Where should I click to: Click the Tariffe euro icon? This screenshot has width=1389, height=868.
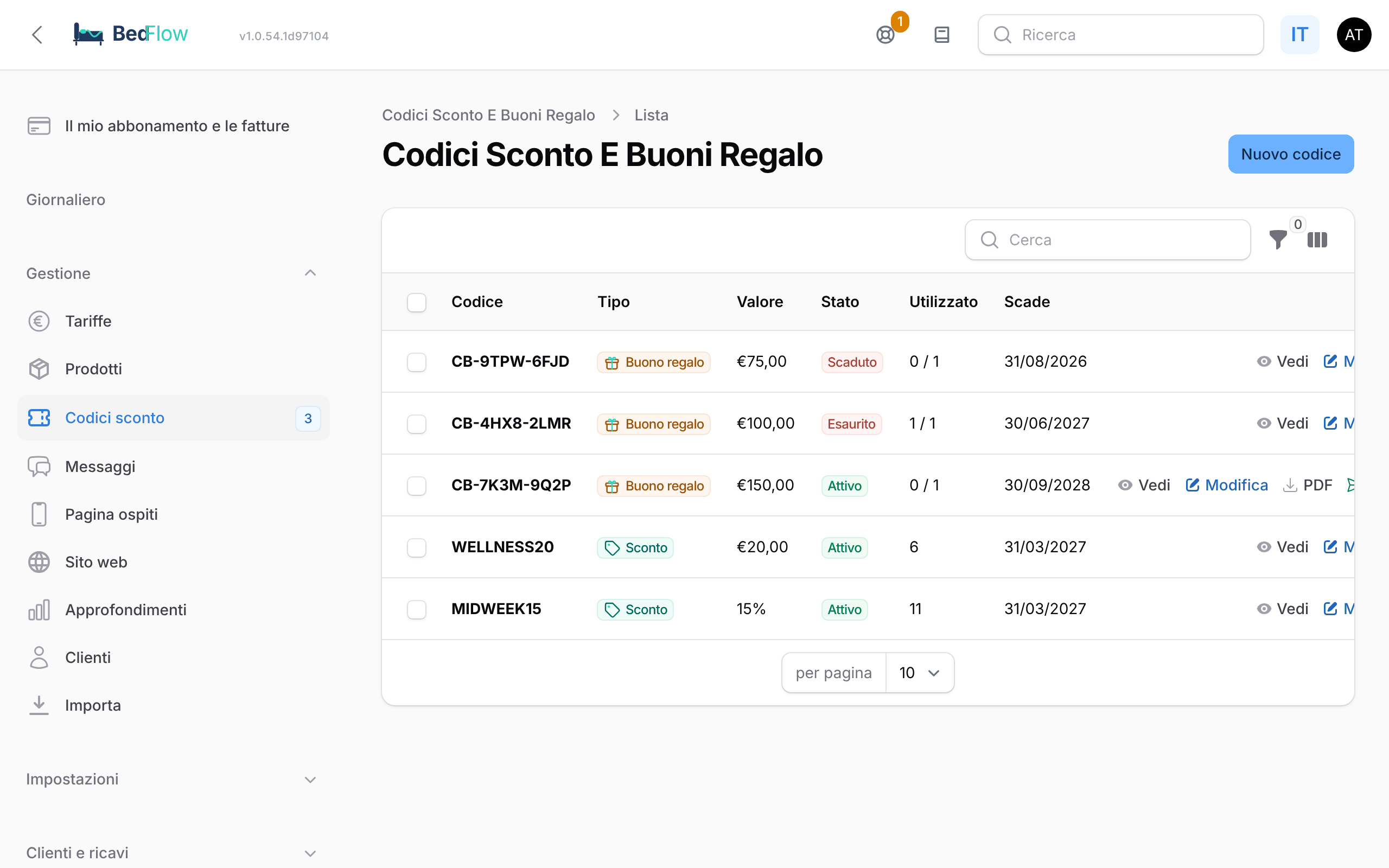tap(39, 321)
